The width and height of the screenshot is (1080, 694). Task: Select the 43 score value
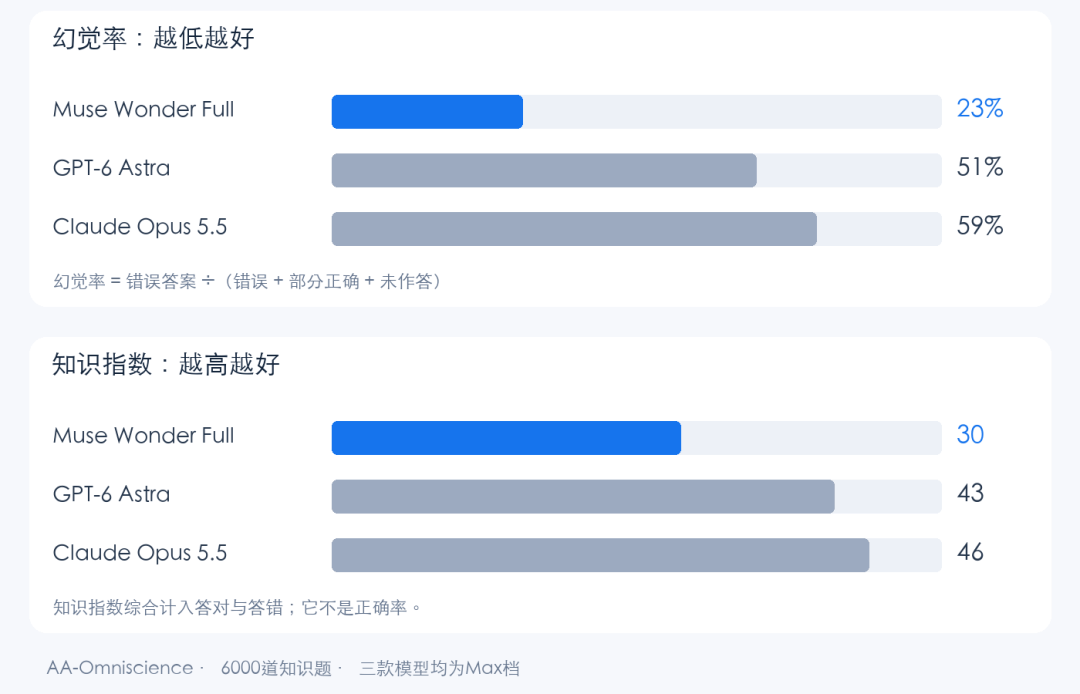[970, 494]
